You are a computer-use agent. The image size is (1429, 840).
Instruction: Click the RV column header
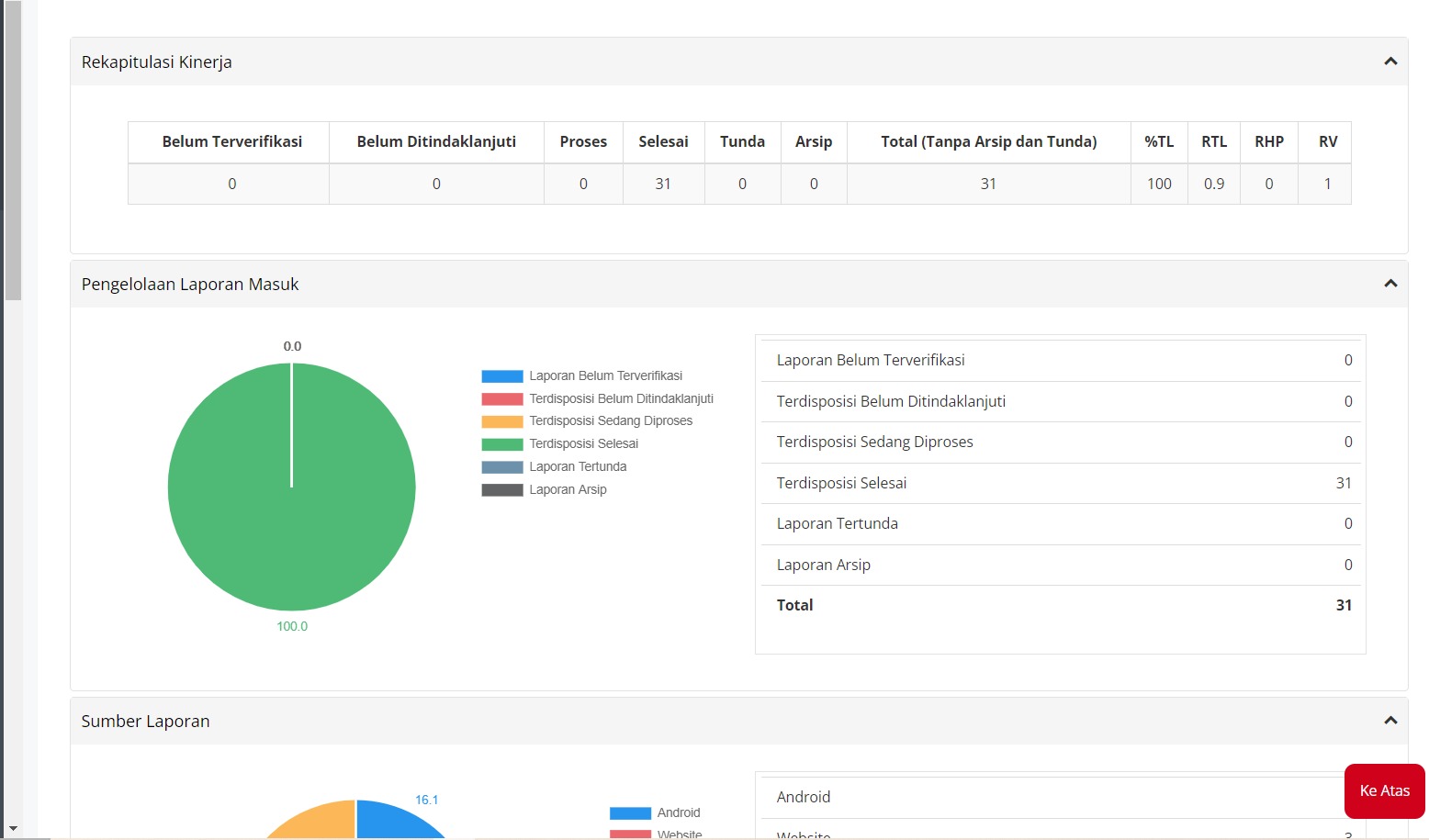(x=1327, y=141)
